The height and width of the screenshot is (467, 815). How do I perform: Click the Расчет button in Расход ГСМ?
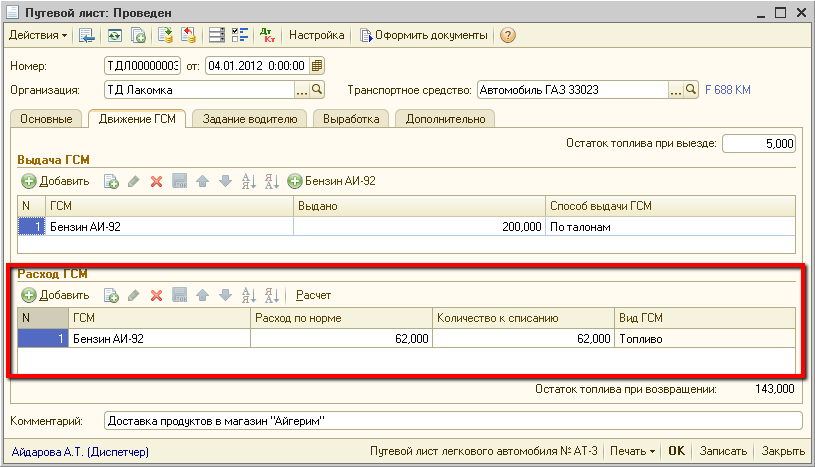tap(313, 295)
